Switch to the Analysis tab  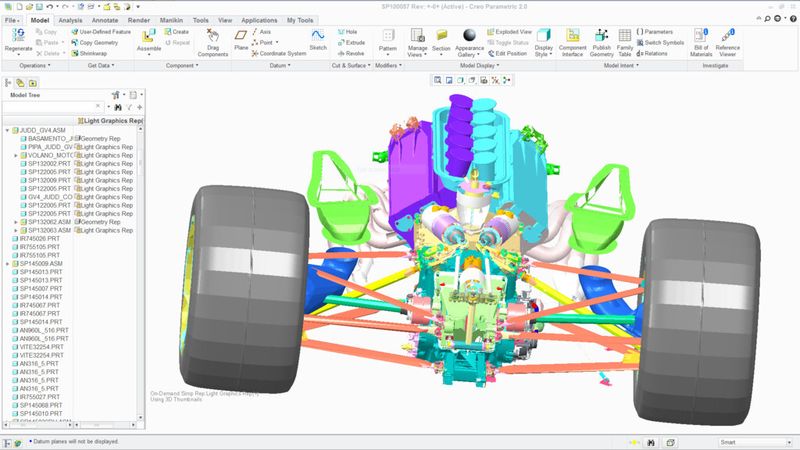(70, 20)
